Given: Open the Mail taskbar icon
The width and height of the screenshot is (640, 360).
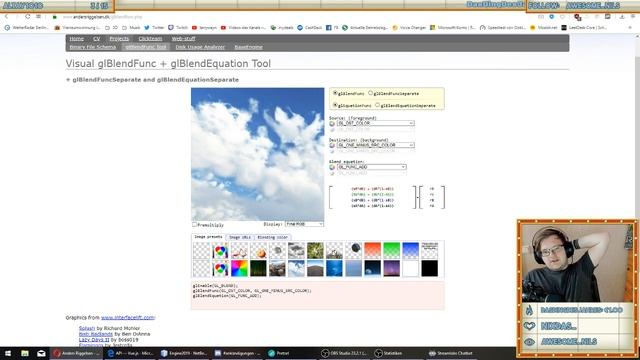Looking at the screenshot, I should (x=41, y=353).
